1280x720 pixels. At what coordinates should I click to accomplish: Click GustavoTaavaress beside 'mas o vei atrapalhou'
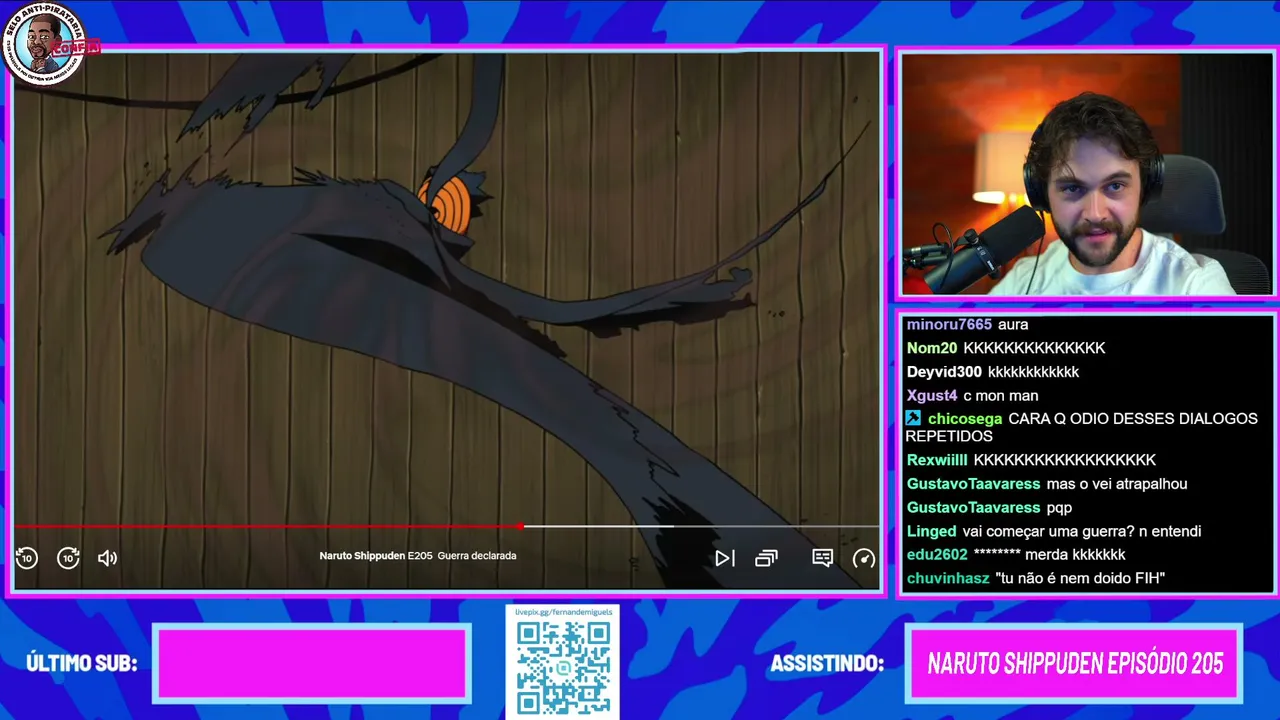(x=973, y=484)
